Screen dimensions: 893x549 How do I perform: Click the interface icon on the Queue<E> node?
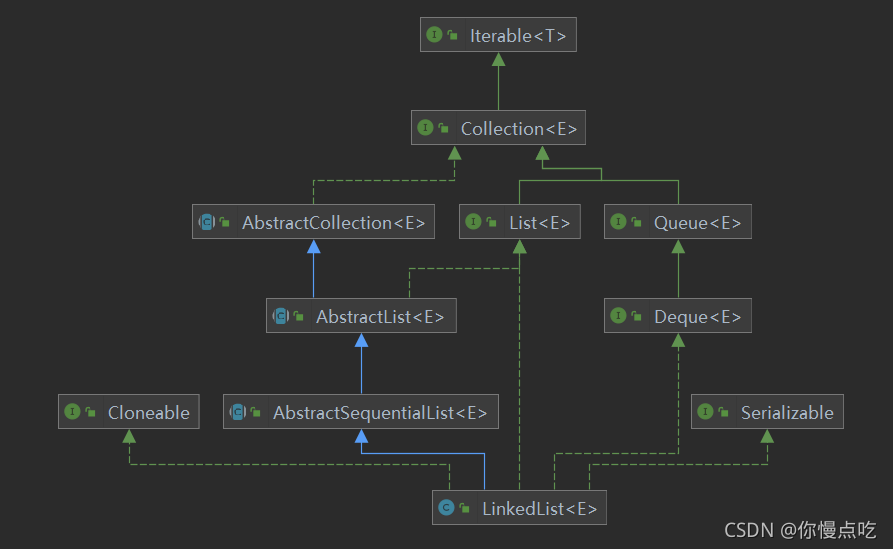(x=618, y=222)
